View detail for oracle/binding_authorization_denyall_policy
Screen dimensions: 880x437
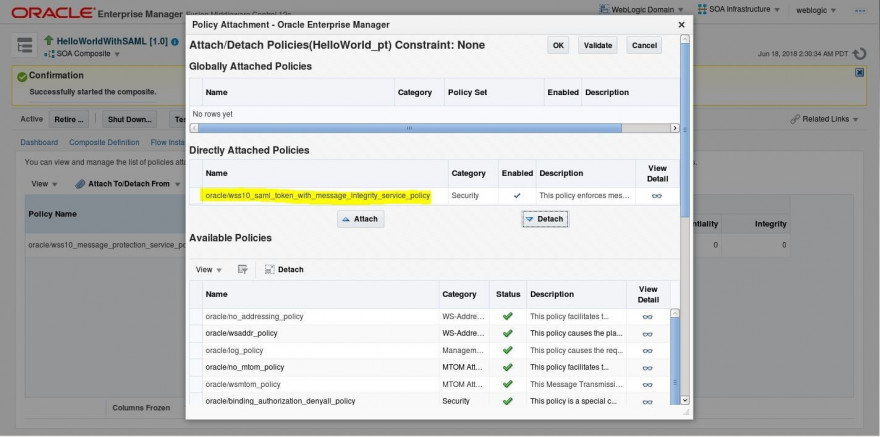[x=648, y=402]
